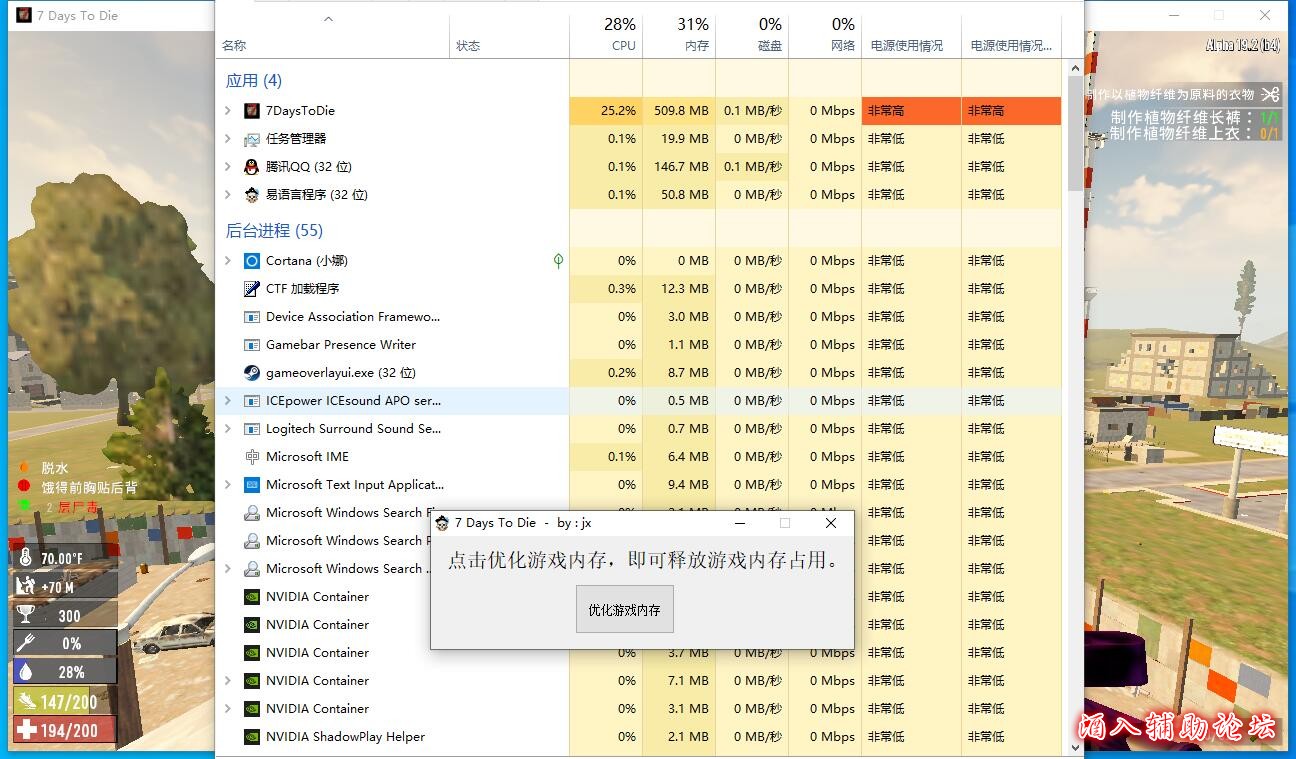Screen dimensions: 1296x759
Task: Click the 腾讯QQ penguin icon
Action: click(x=252, y=167)
